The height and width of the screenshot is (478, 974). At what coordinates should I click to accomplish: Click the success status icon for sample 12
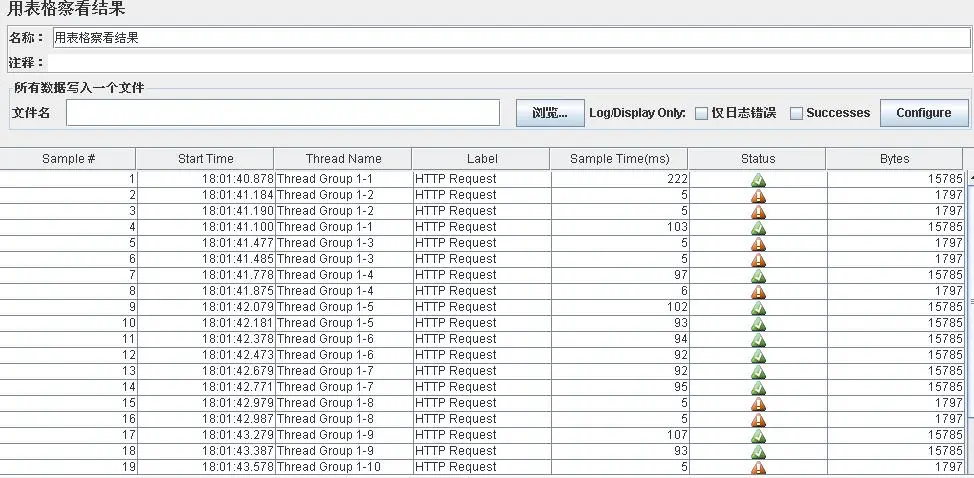click(758, 356)
